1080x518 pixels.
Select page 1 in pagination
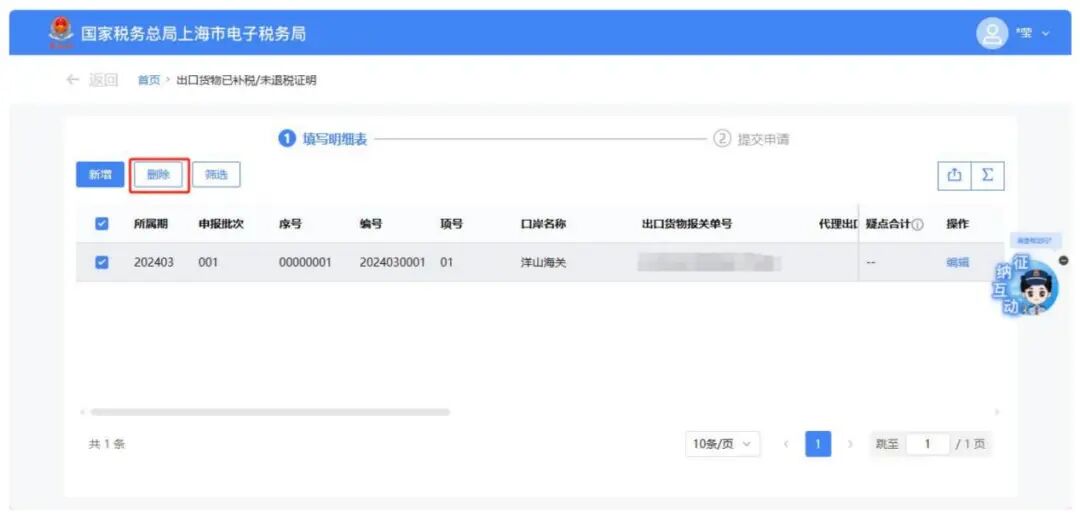(818, 444)
